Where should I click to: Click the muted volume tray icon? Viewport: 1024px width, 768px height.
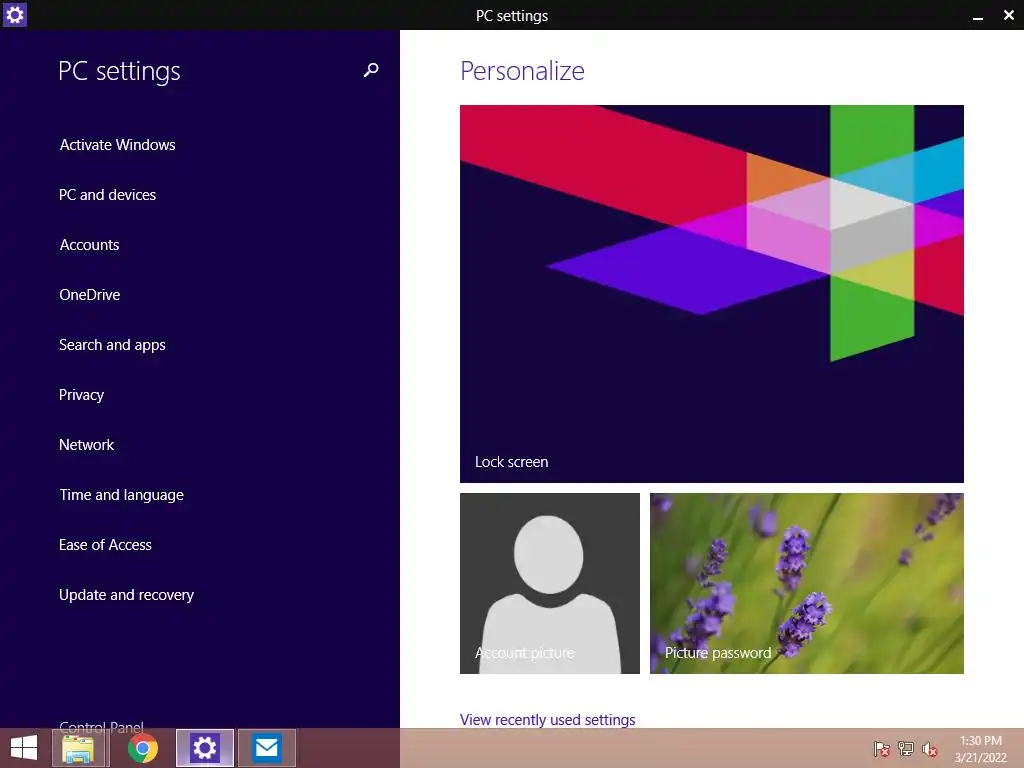929,749
